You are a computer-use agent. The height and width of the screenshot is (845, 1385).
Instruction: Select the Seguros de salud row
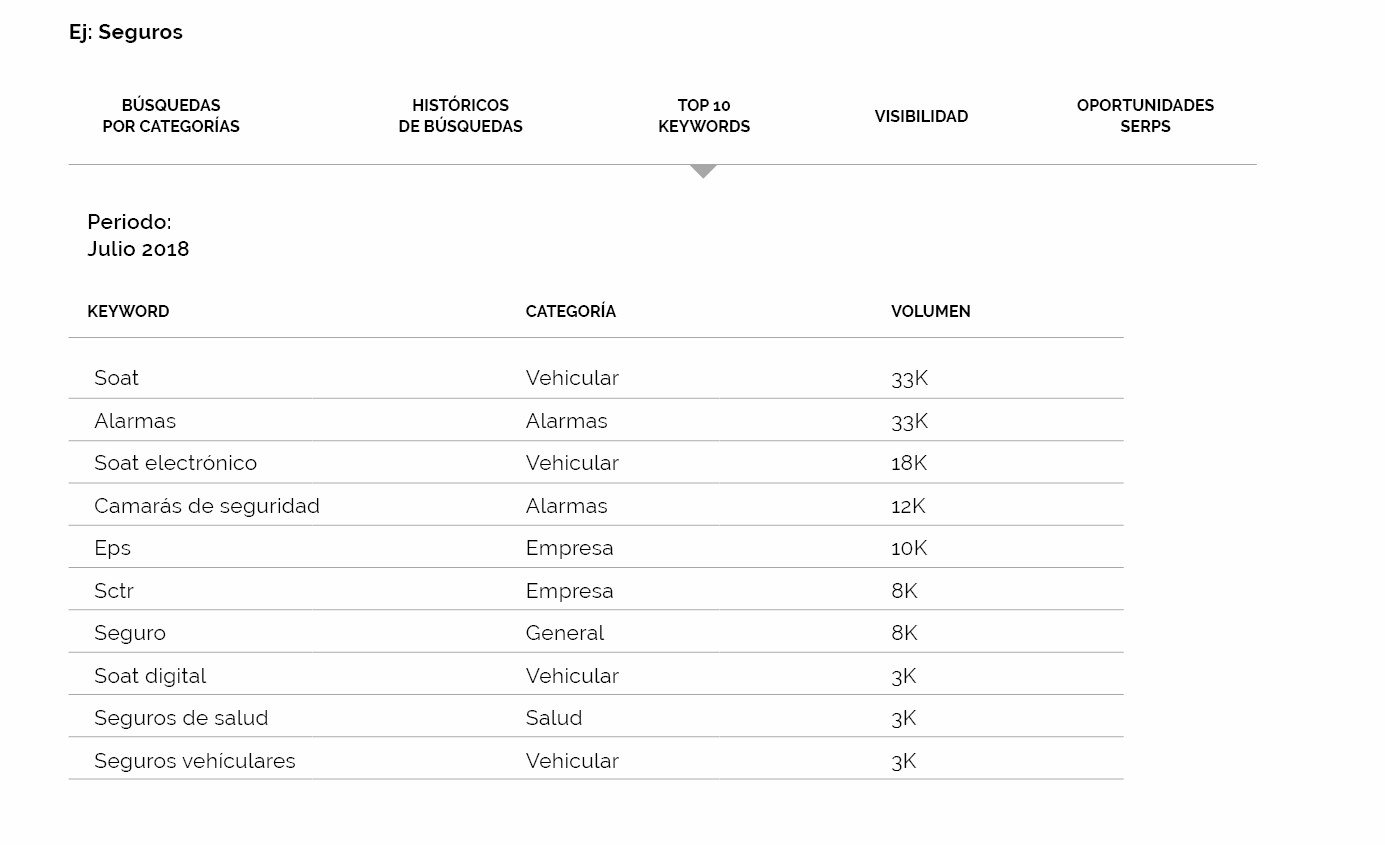coord(596,718)
